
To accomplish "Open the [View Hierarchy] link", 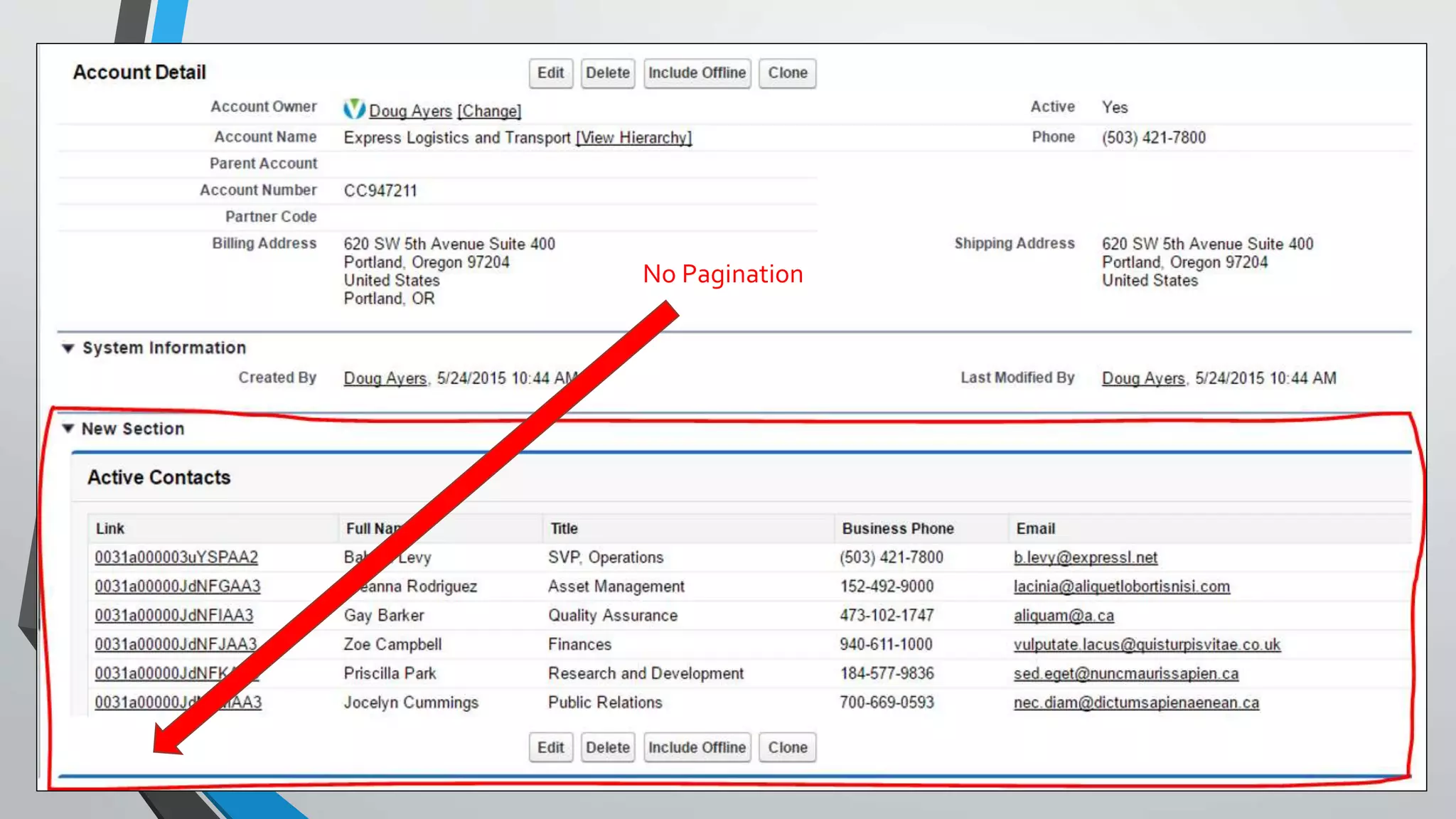I will (633, 138).
